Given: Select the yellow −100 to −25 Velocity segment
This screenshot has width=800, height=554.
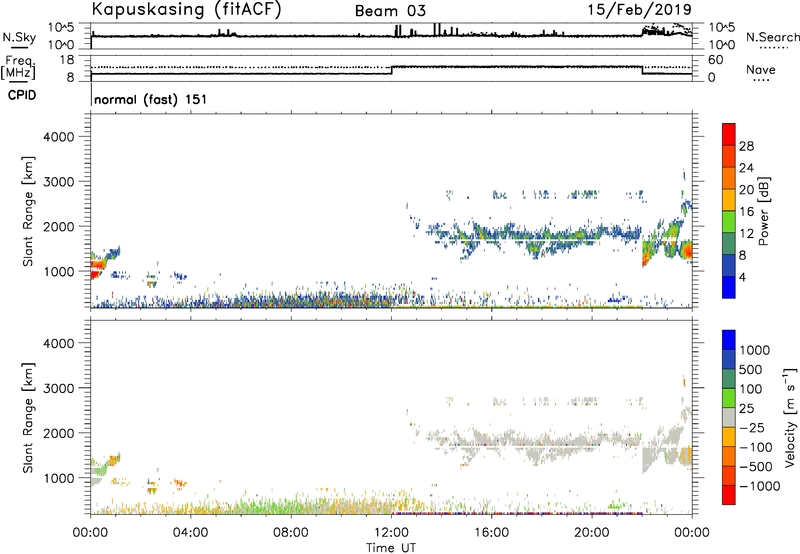Looking at the screenshot, I should point(729,437).
